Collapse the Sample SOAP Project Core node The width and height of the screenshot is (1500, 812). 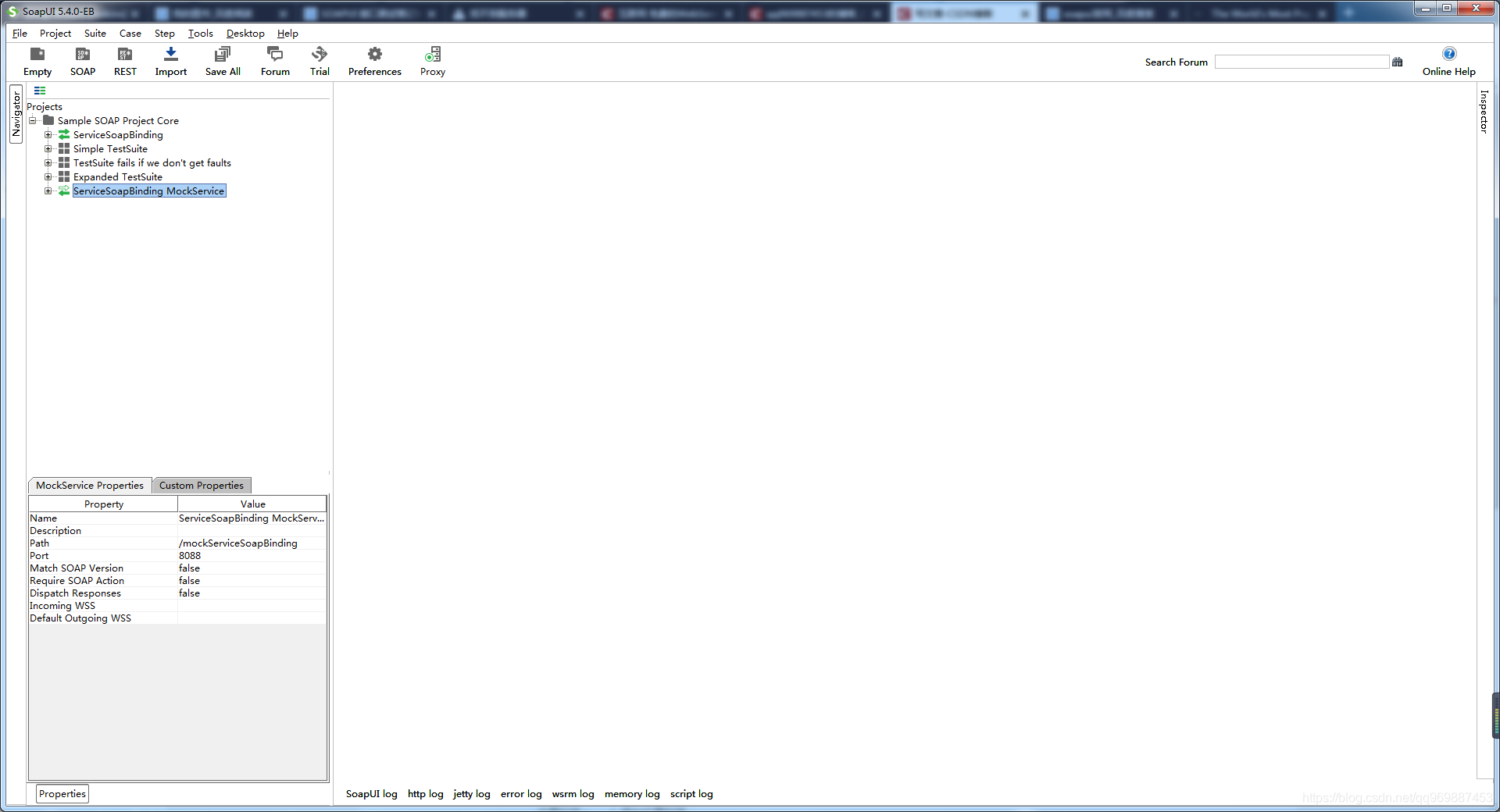point(33,120)
